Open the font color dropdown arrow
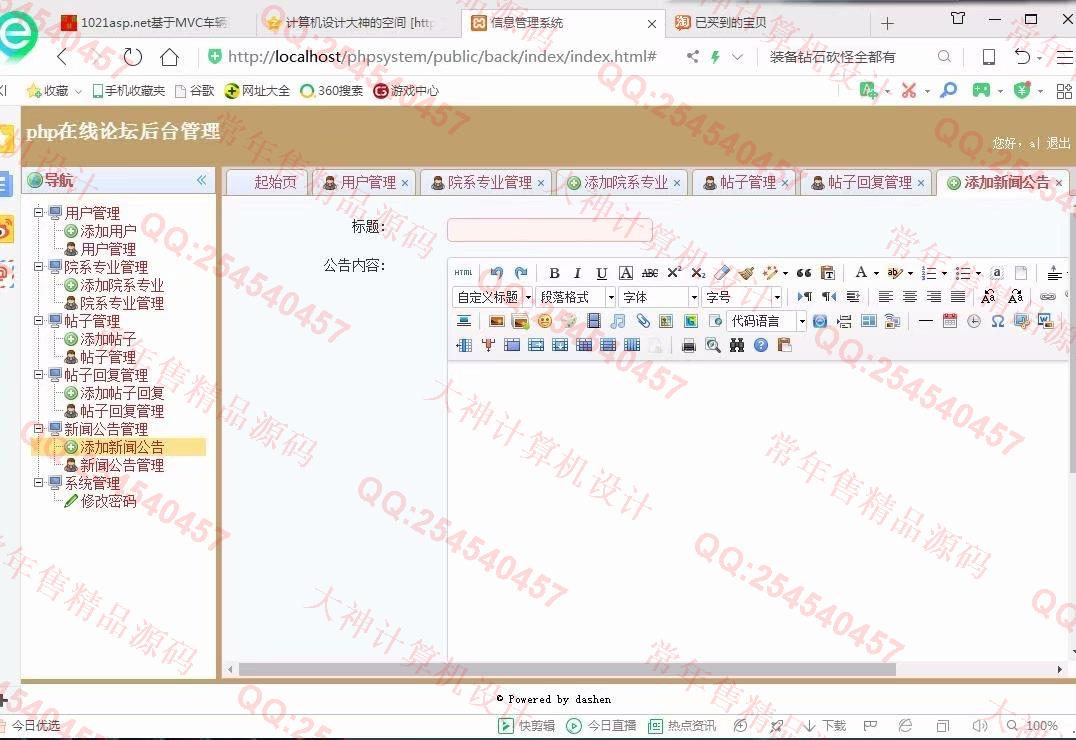This screenshot has width=1076, height=740. (876, 274)
